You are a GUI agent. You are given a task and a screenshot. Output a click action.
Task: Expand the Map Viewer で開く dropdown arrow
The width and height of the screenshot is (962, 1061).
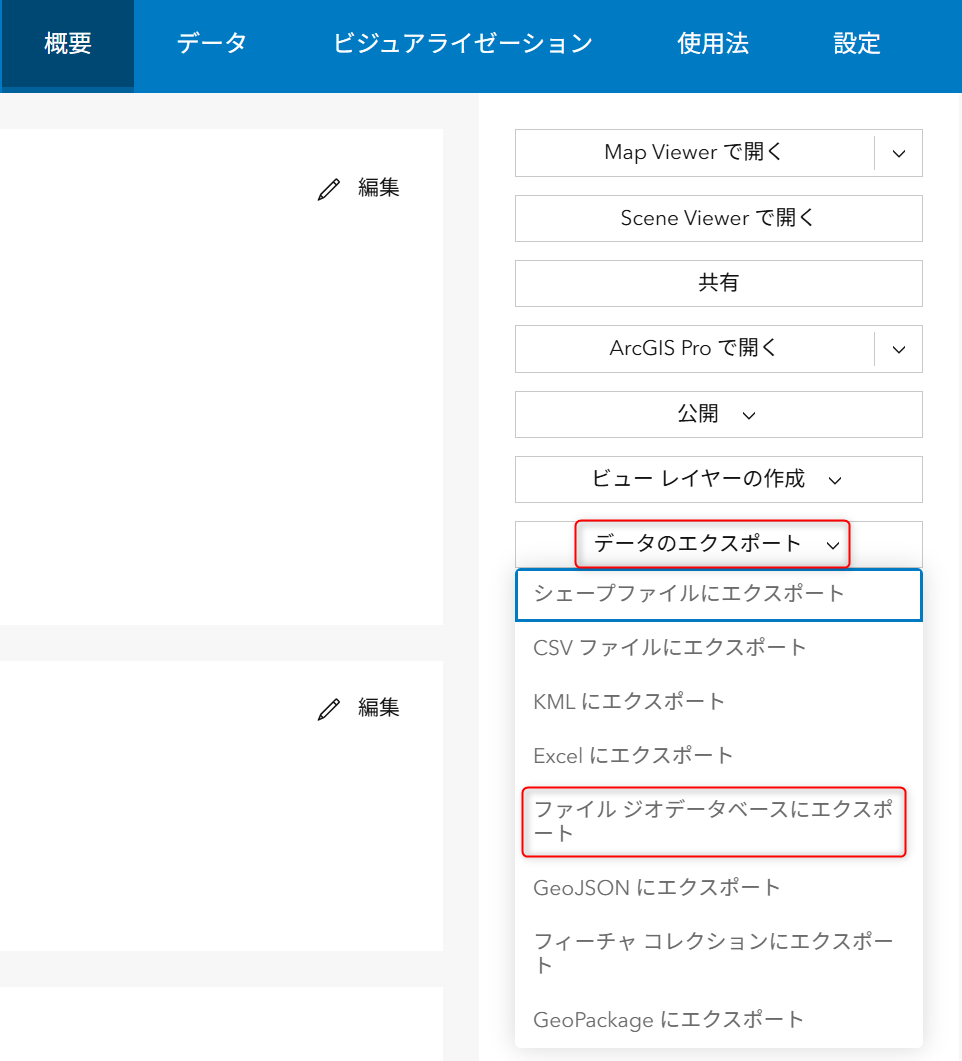click(898, 153)
